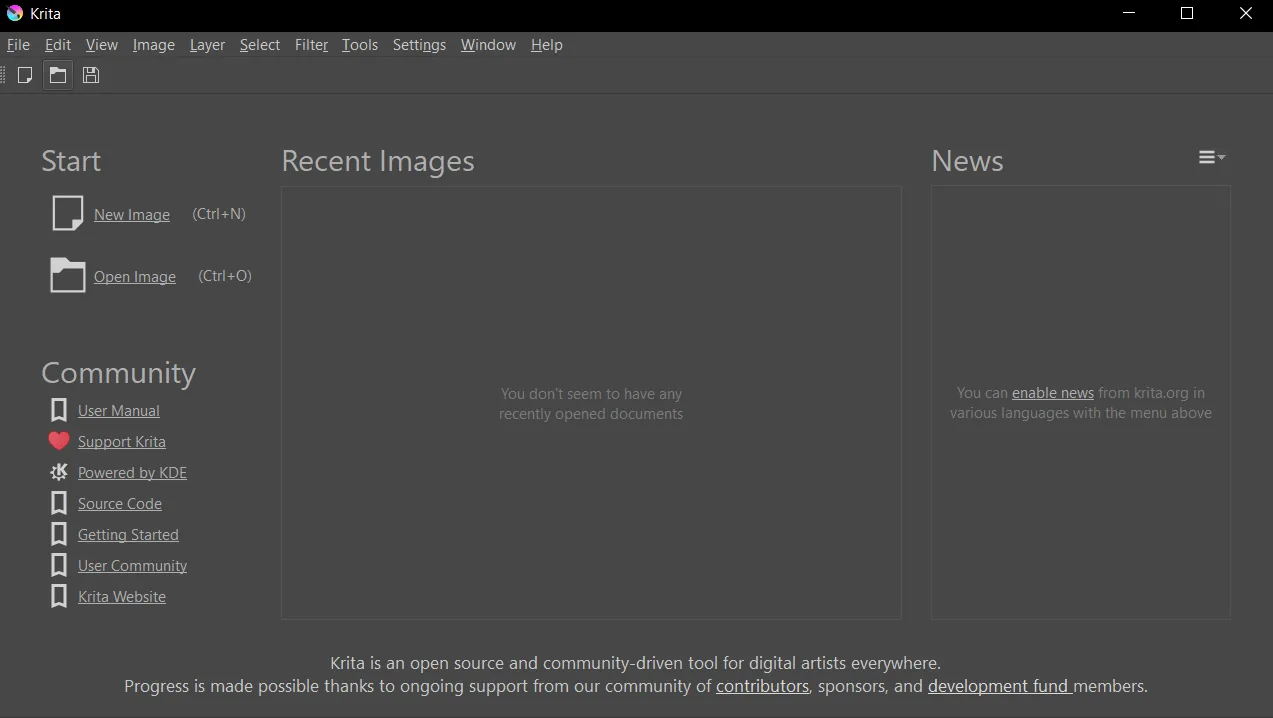Screen dimensions: 1273x718
Task: Click the Krita logo in the title bar
Action: click(x=15, y=13)
